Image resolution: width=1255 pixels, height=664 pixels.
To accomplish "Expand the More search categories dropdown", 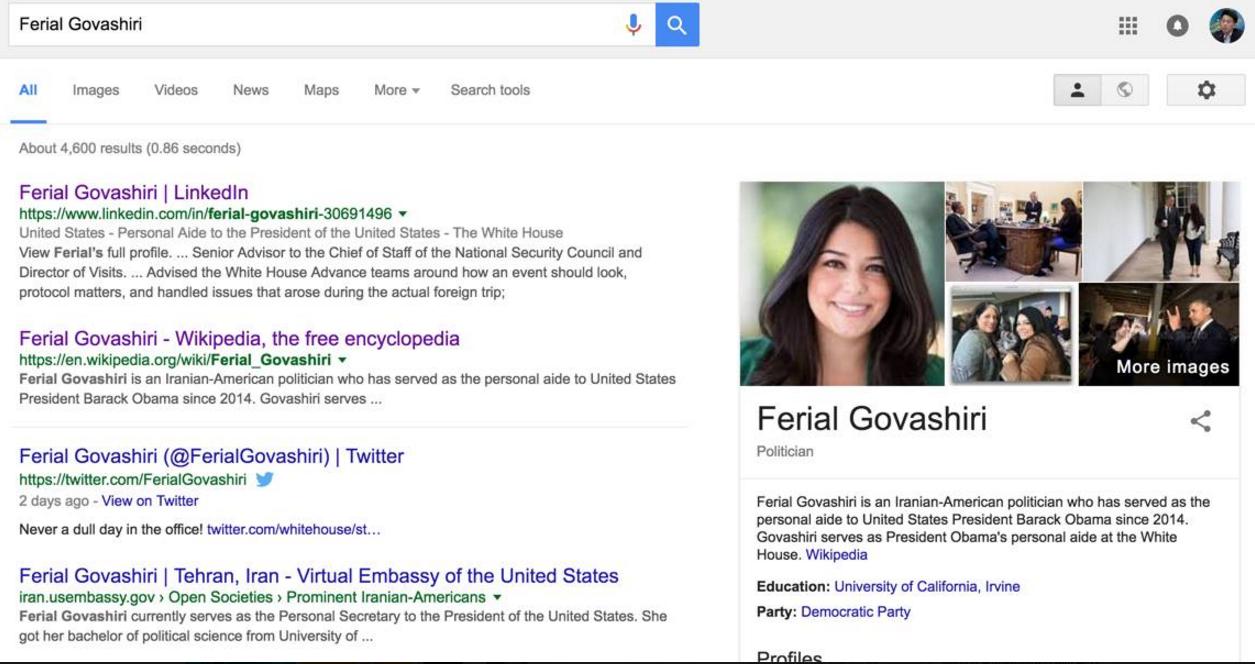I will coord(396,90).
